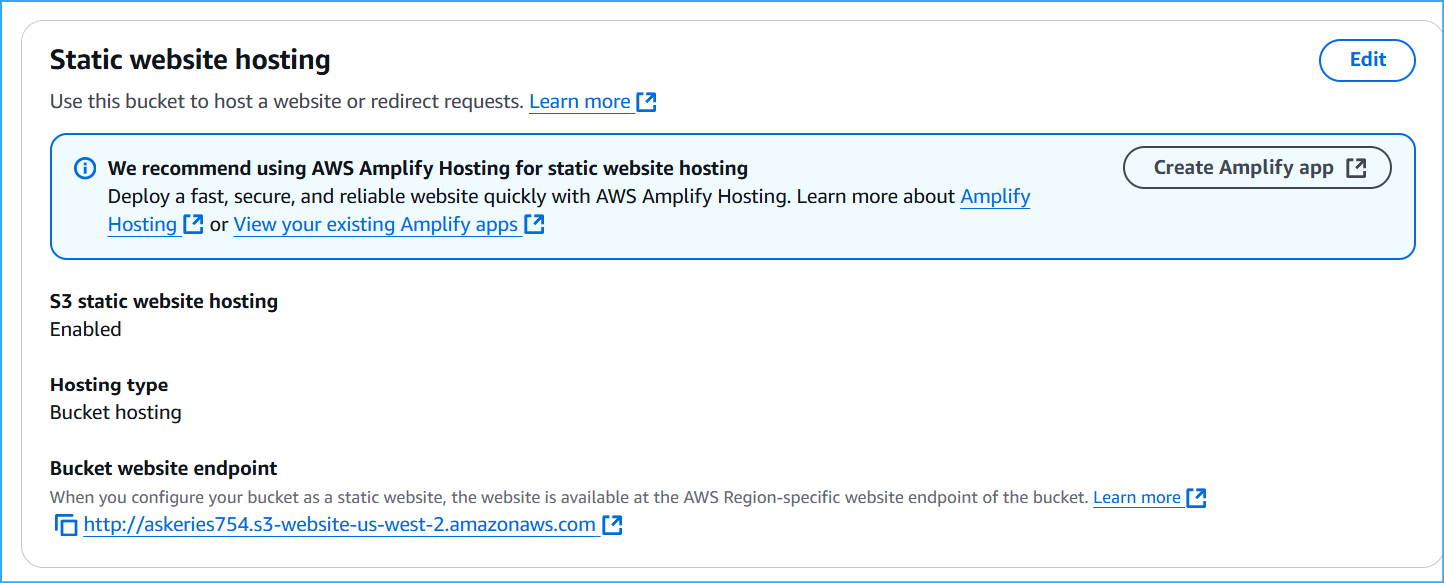Click the Bucket hosting type text
The image size is (1444, 583).
115,411
